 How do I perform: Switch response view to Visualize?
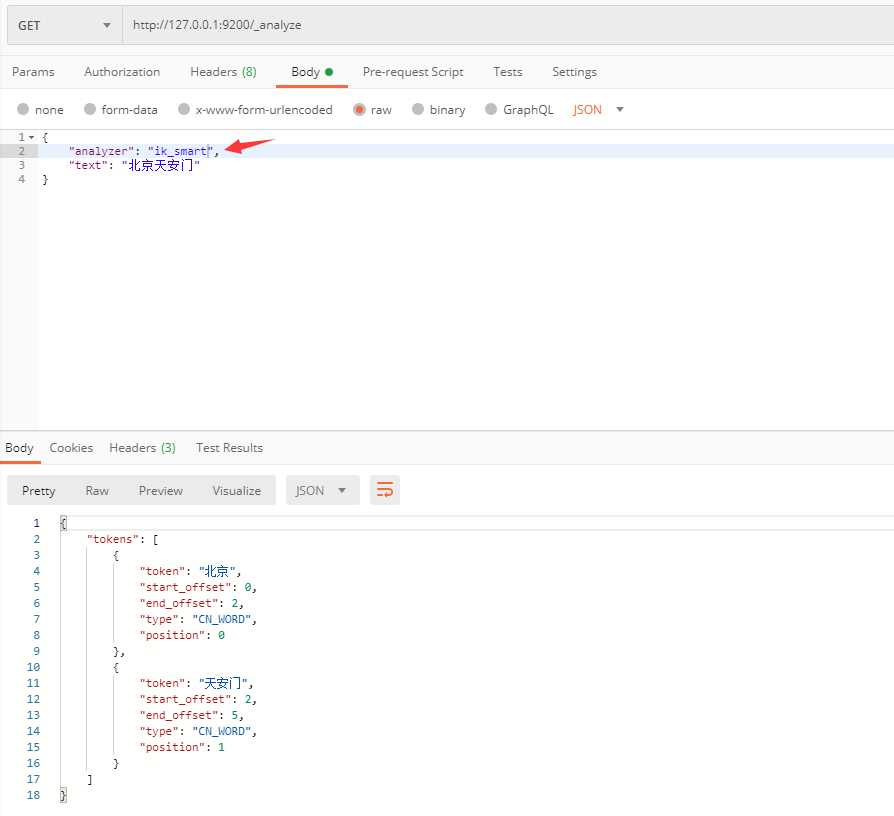click(x=237, y=490)
